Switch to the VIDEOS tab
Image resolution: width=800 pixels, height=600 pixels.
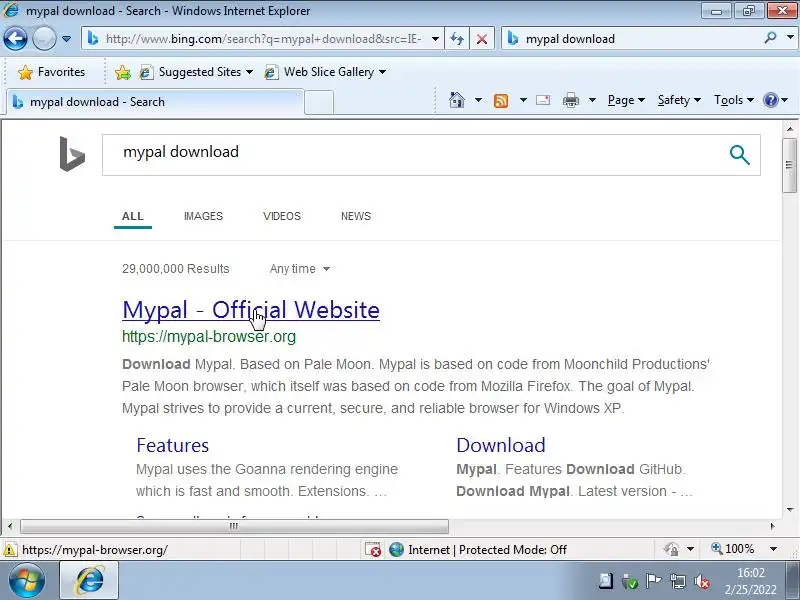tap(282, 216)
